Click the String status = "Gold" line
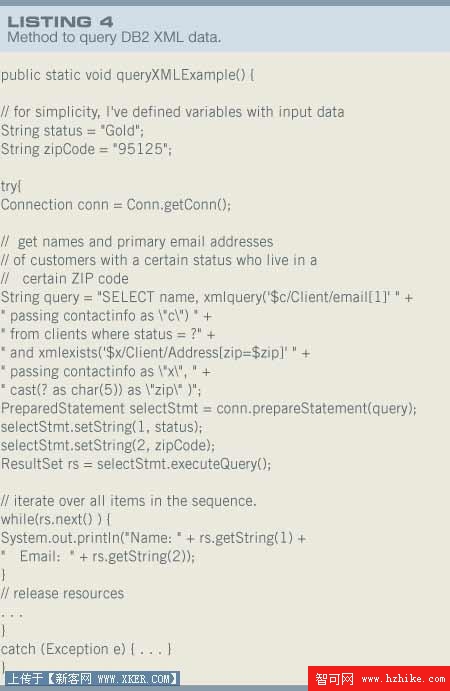This screenshot has height=691, width=450. (72, 131)
